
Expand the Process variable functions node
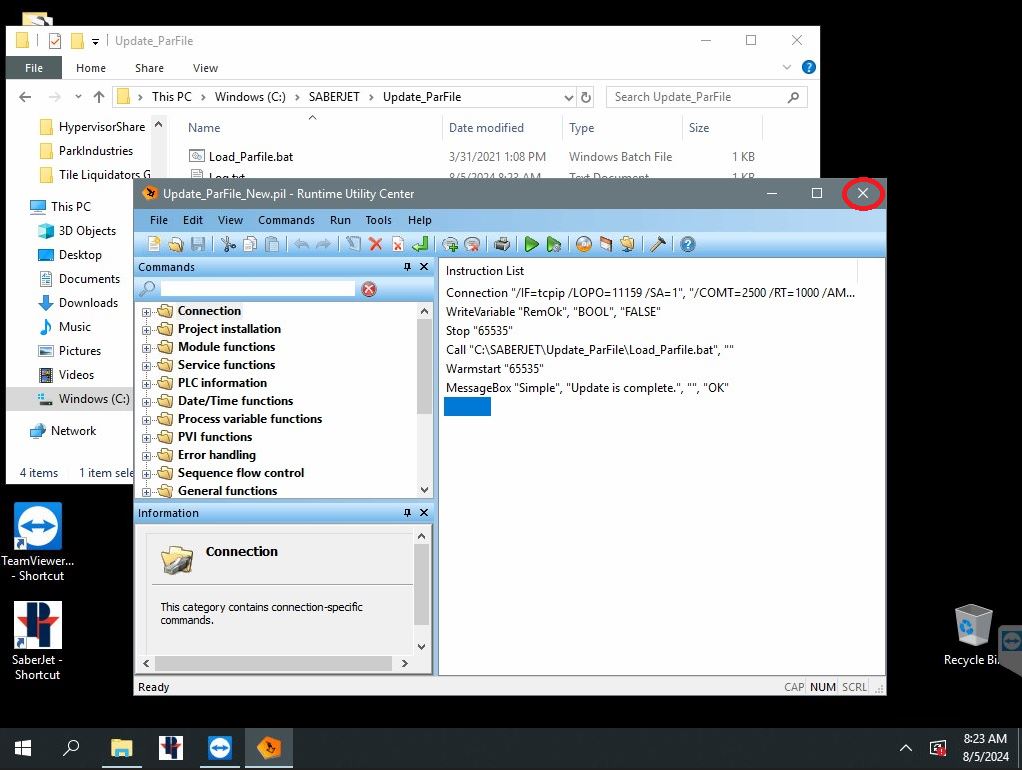pos(146,420)
